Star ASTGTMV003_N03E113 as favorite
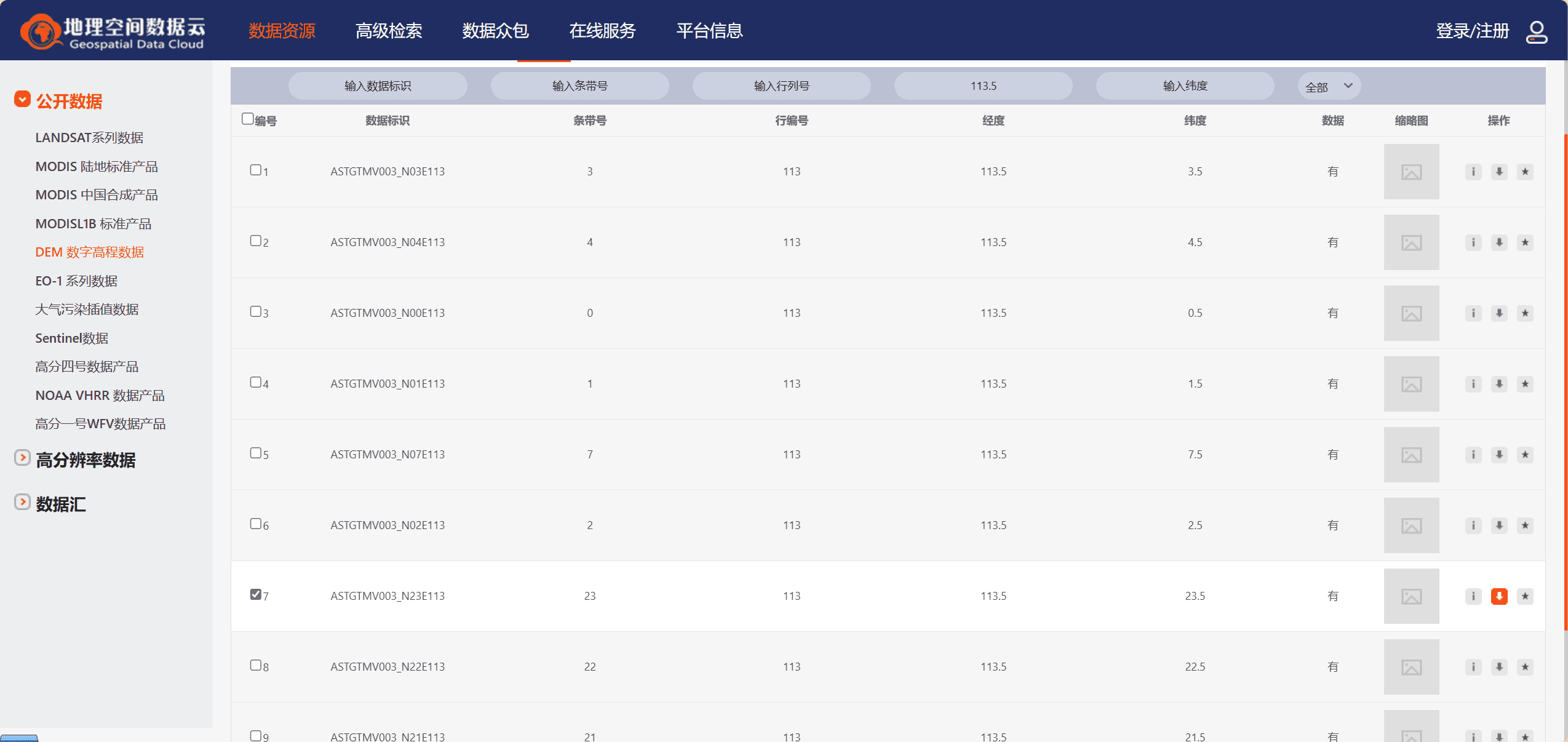Image resolution: width=1568 pixels, height=742 pixels. (1525, 172)
